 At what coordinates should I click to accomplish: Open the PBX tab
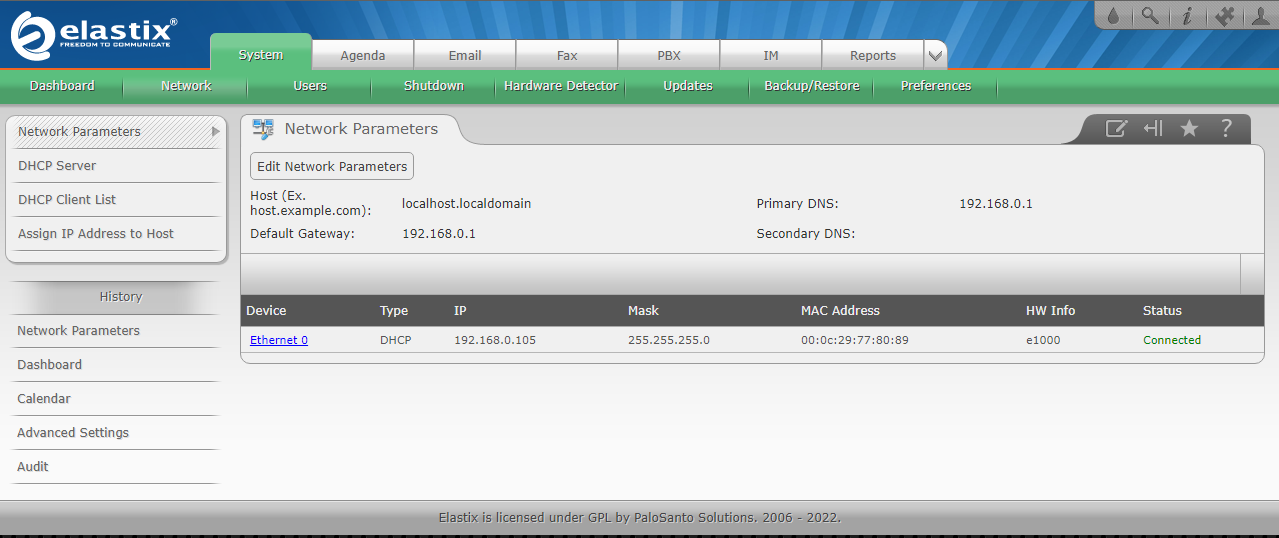point(669,55)
